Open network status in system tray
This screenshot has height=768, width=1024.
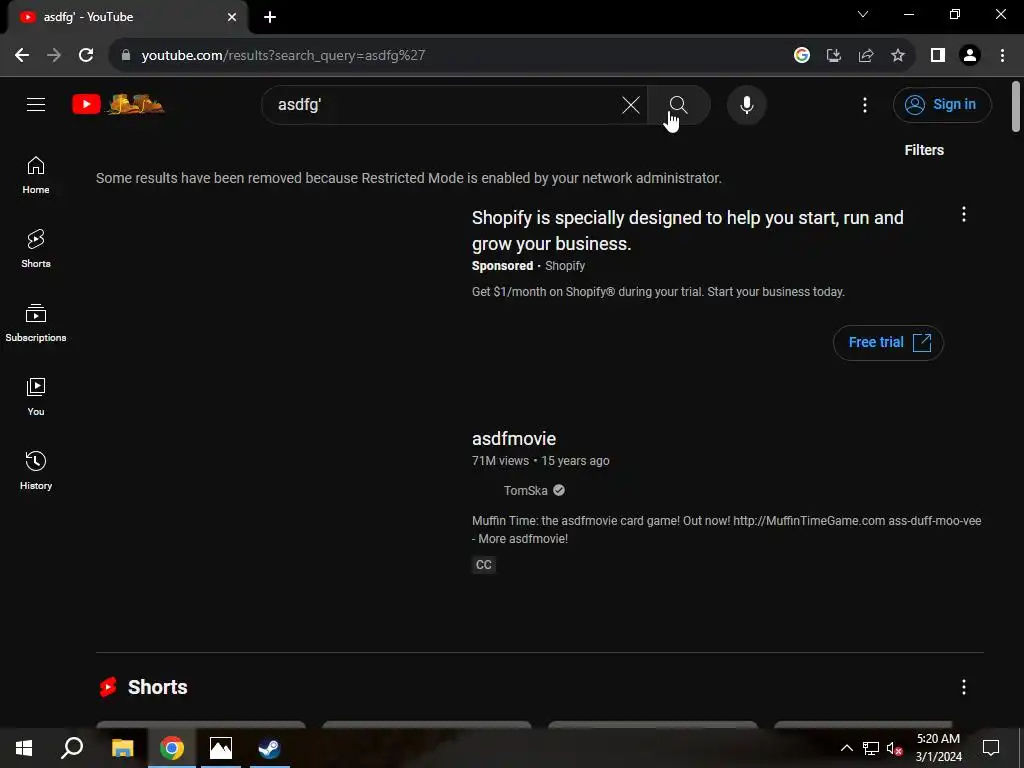[871, 748]
